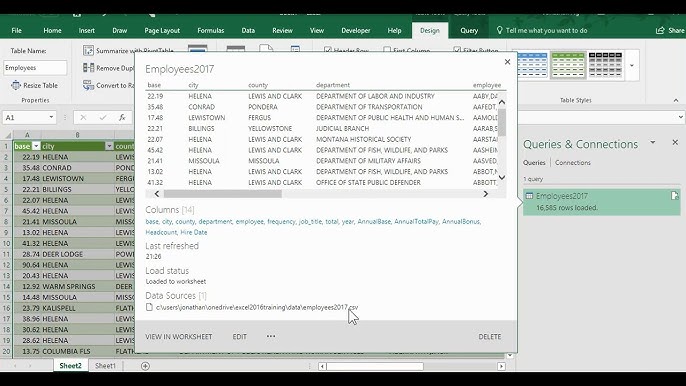Toggle the First Column checkbox
The height and width of the screenshot is (386, 686).
tap(387, 50)
